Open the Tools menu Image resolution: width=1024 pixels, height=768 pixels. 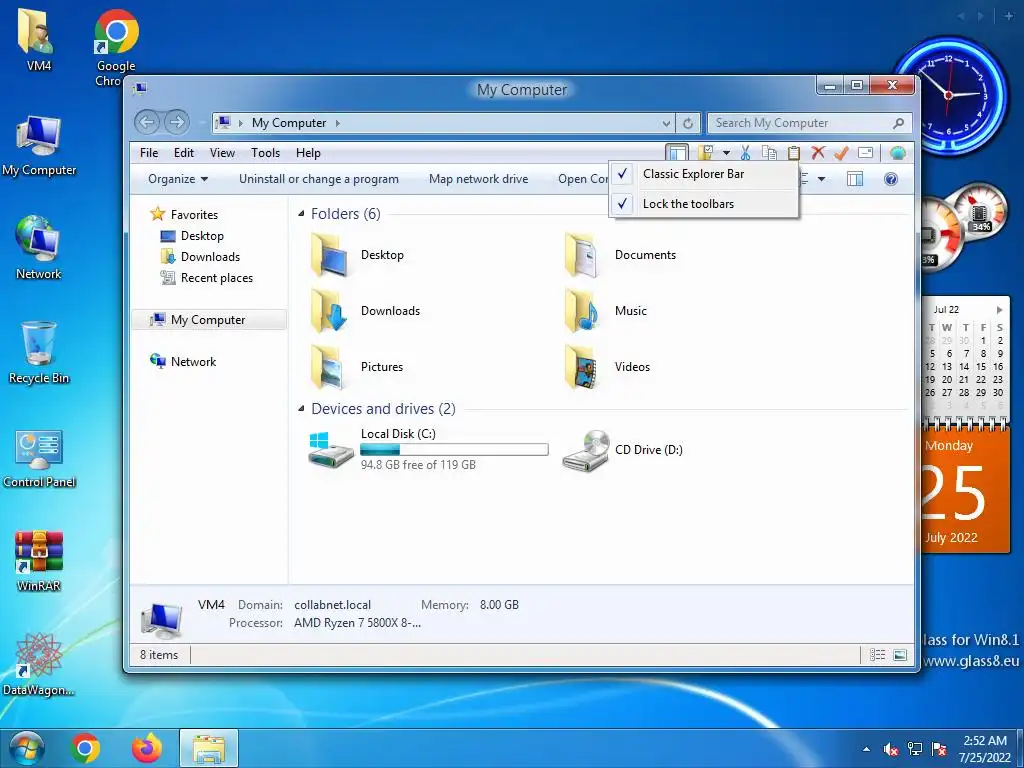(x=265, y=153)
